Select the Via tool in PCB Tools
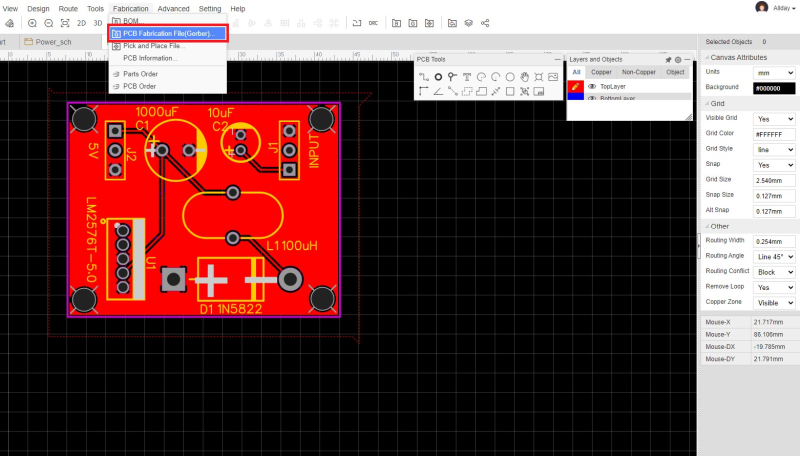 pos(452,77)
